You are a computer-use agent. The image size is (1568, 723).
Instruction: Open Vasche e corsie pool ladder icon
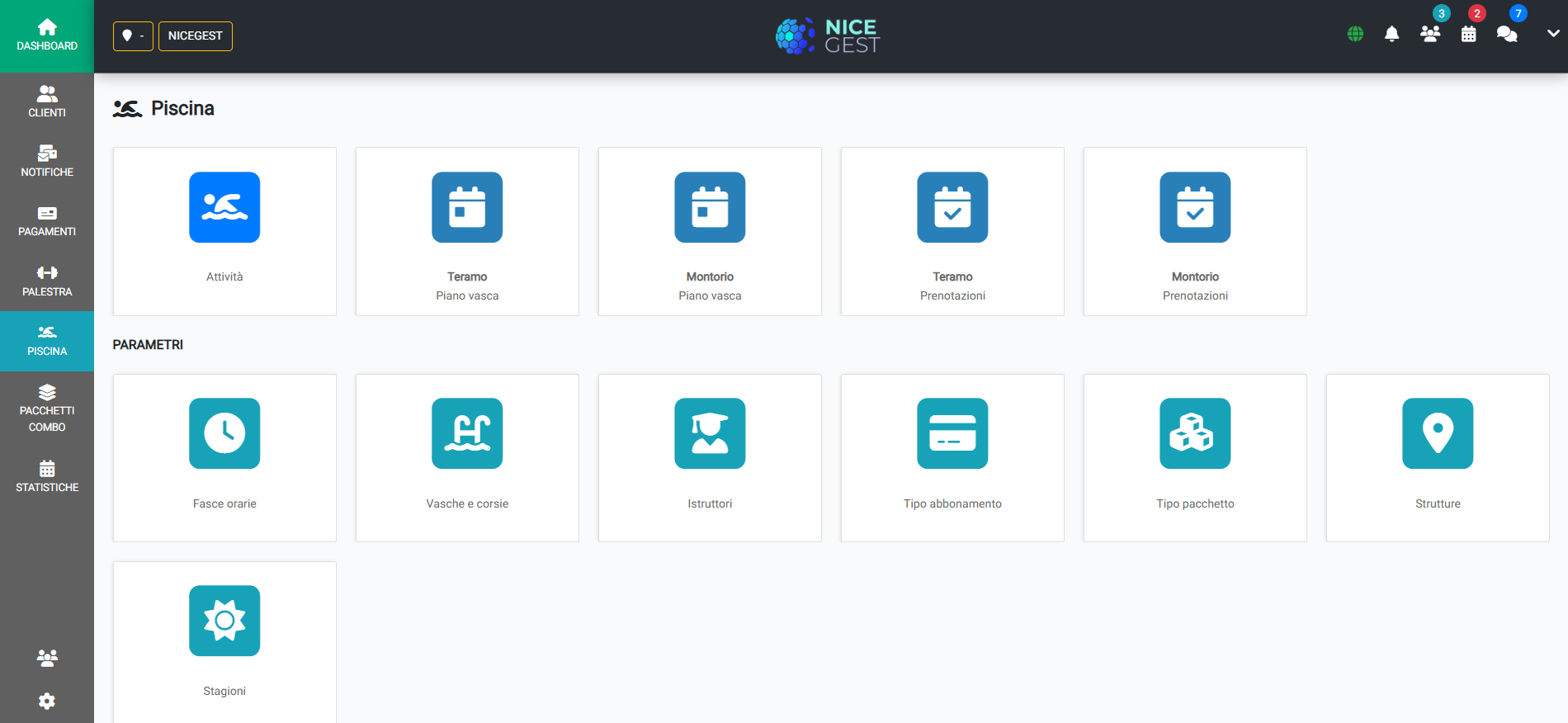(467, 433)
